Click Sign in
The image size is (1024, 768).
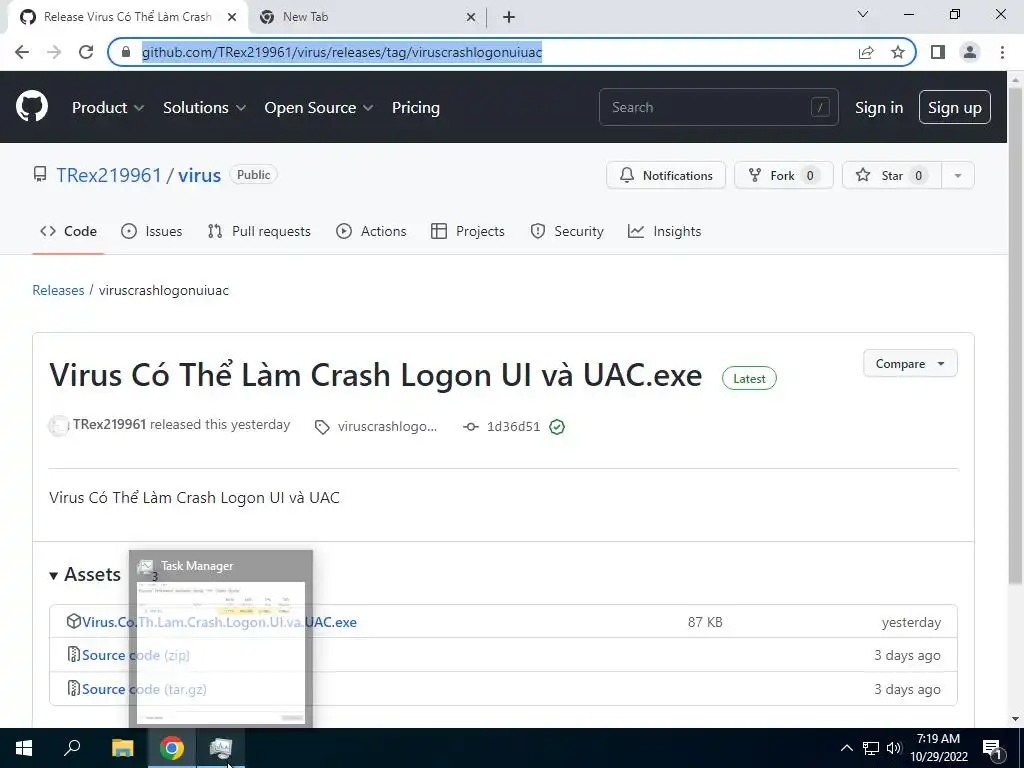pyautogui.click(x=879, y=108)
